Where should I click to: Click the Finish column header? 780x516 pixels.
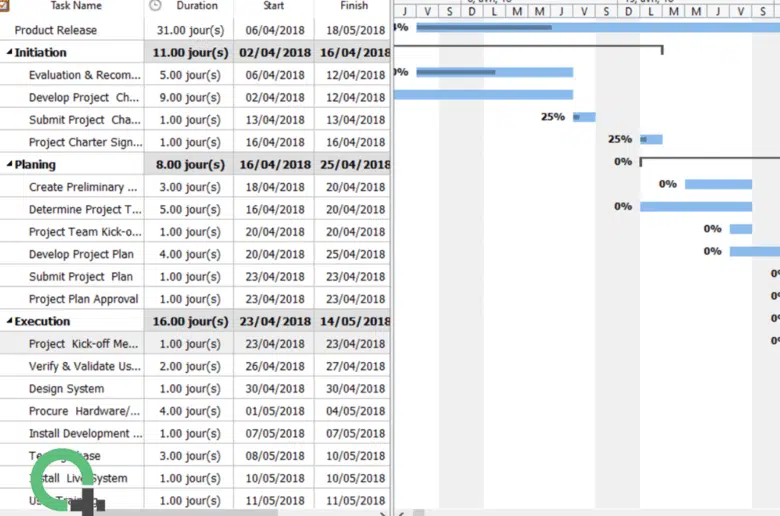click(353, 5)
